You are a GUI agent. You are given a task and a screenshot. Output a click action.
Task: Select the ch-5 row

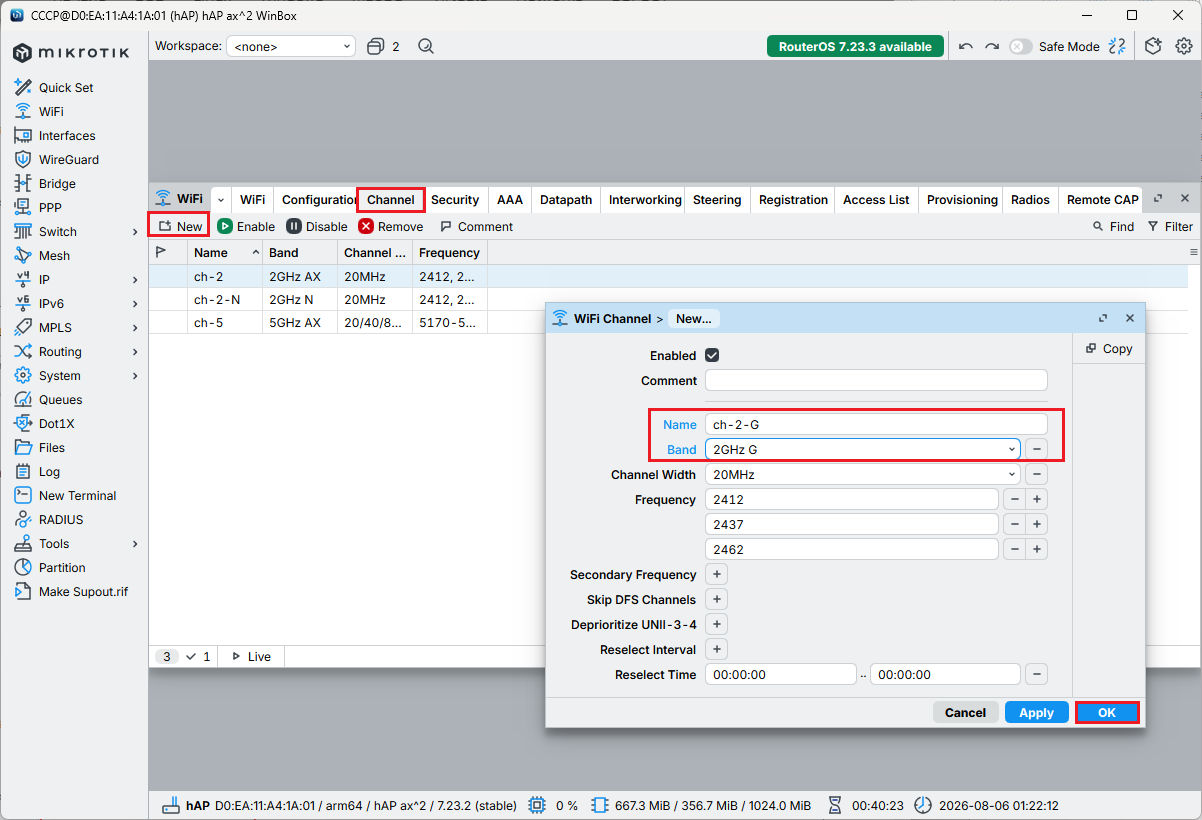pos(668,322)
